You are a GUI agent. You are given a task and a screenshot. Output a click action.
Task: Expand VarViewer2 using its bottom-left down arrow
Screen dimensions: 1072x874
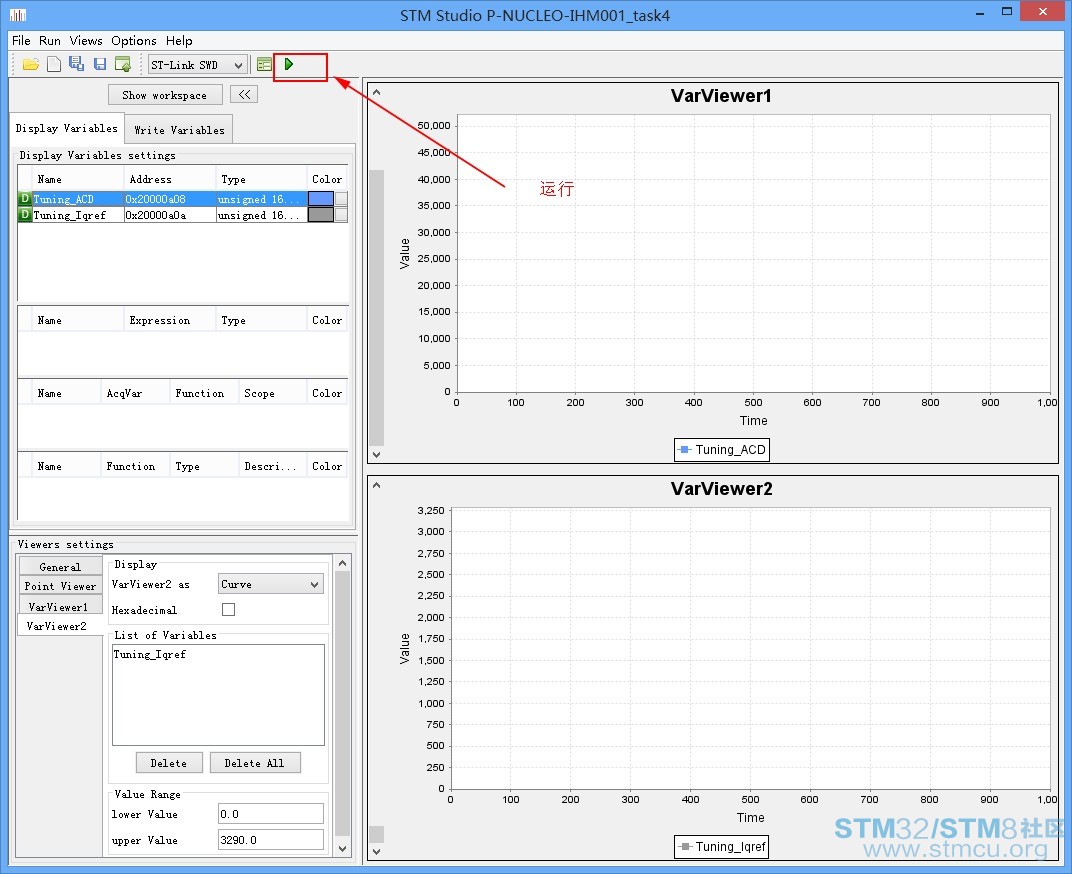pos(376,851)
